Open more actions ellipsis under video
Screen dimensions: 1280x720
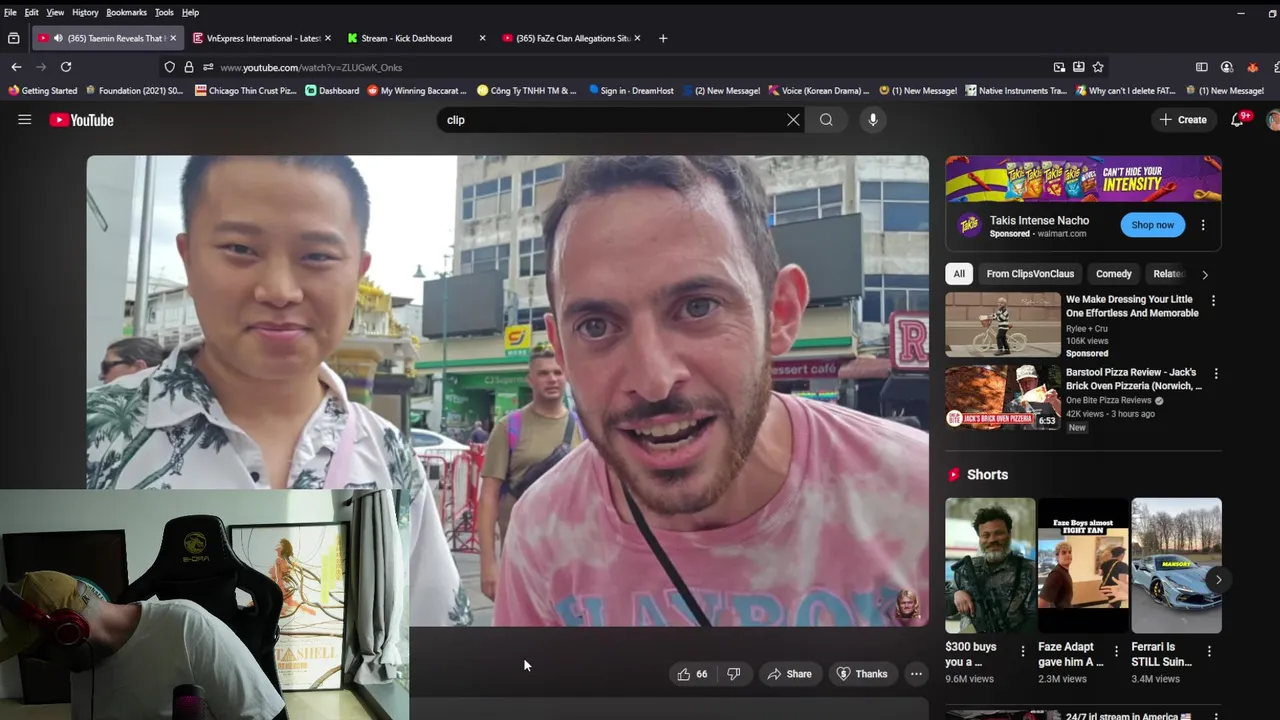[916, 674]
